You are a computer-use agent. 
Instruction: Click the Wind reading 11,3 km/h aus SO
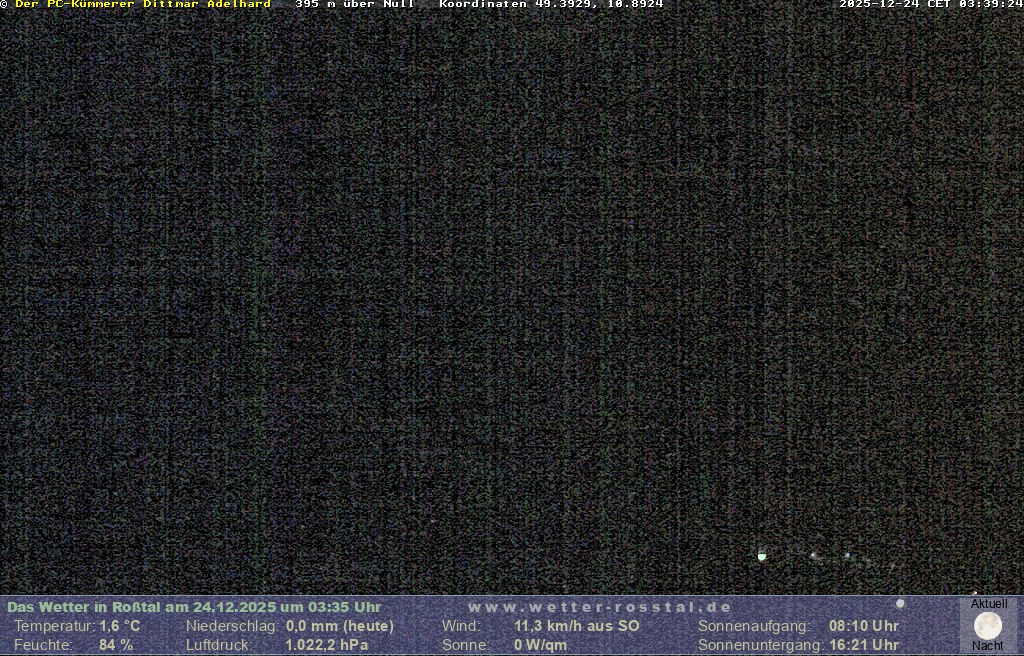(x=577, y=626)
